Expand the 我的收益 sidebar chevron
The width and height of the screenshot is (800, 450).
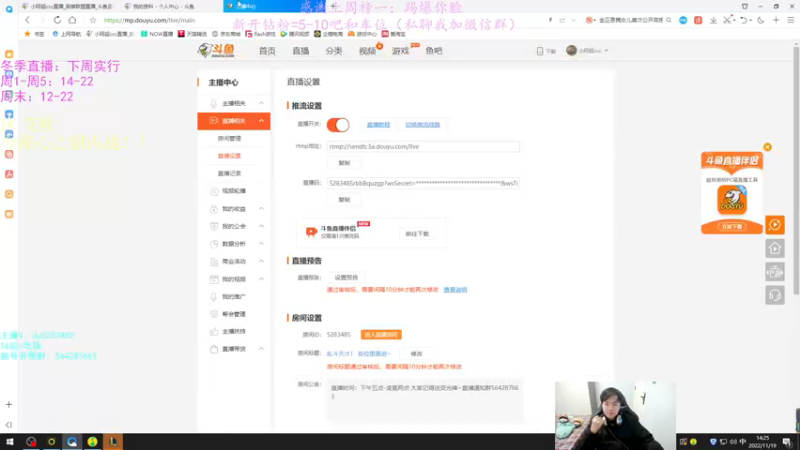click(261, 209)
